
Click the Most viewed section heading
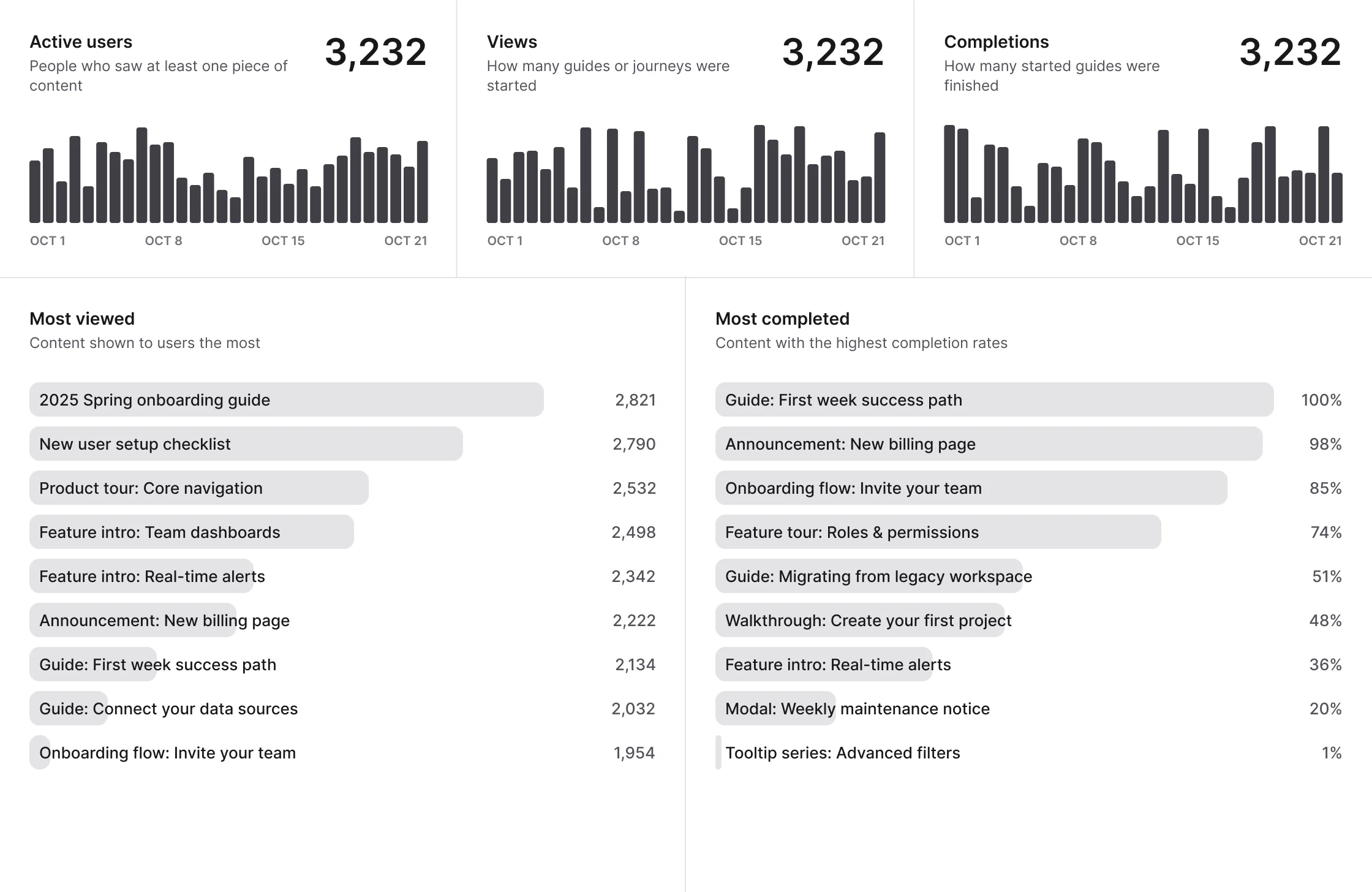coord(82,319)
